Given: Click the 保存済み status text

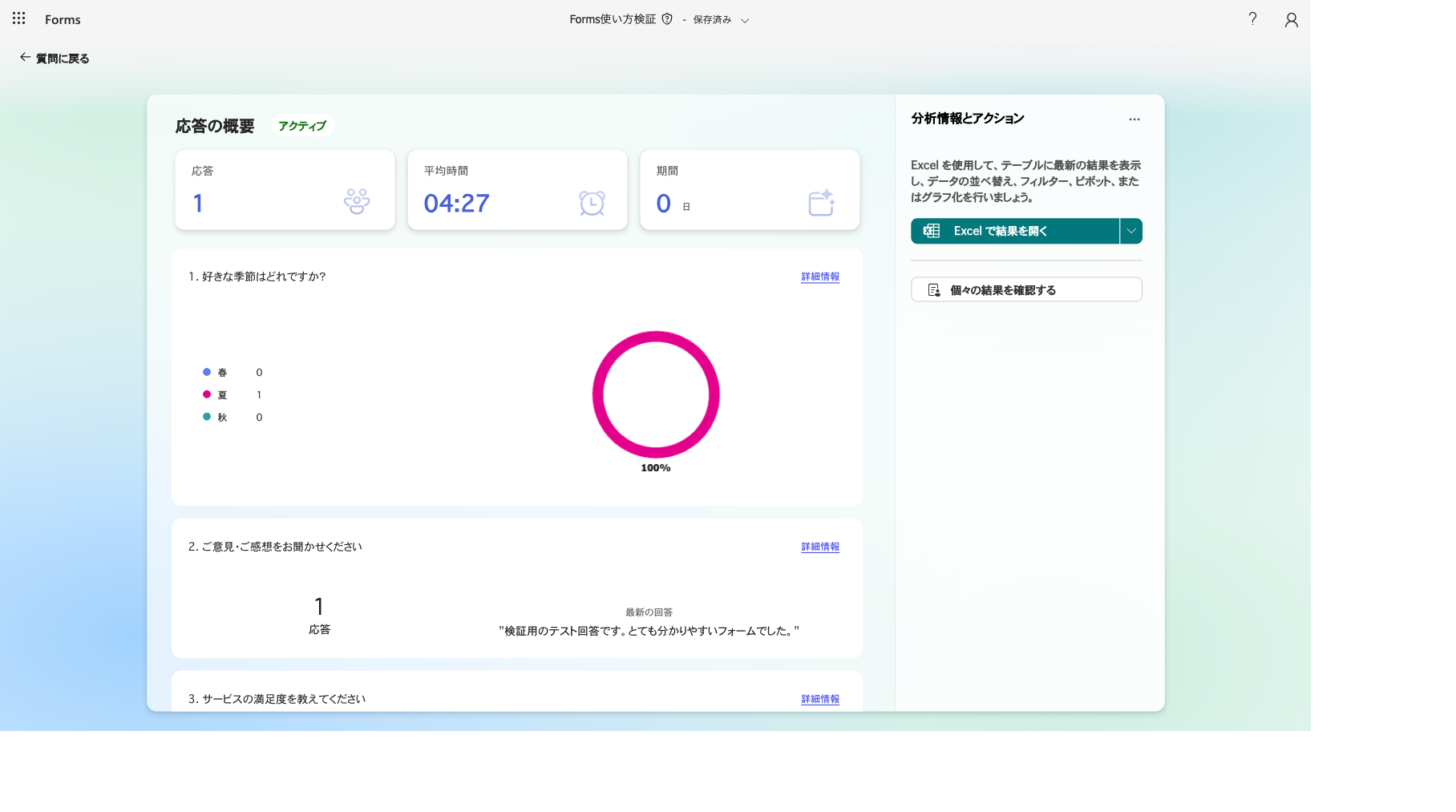Looking at the screenshot, I should coord(712,20).
